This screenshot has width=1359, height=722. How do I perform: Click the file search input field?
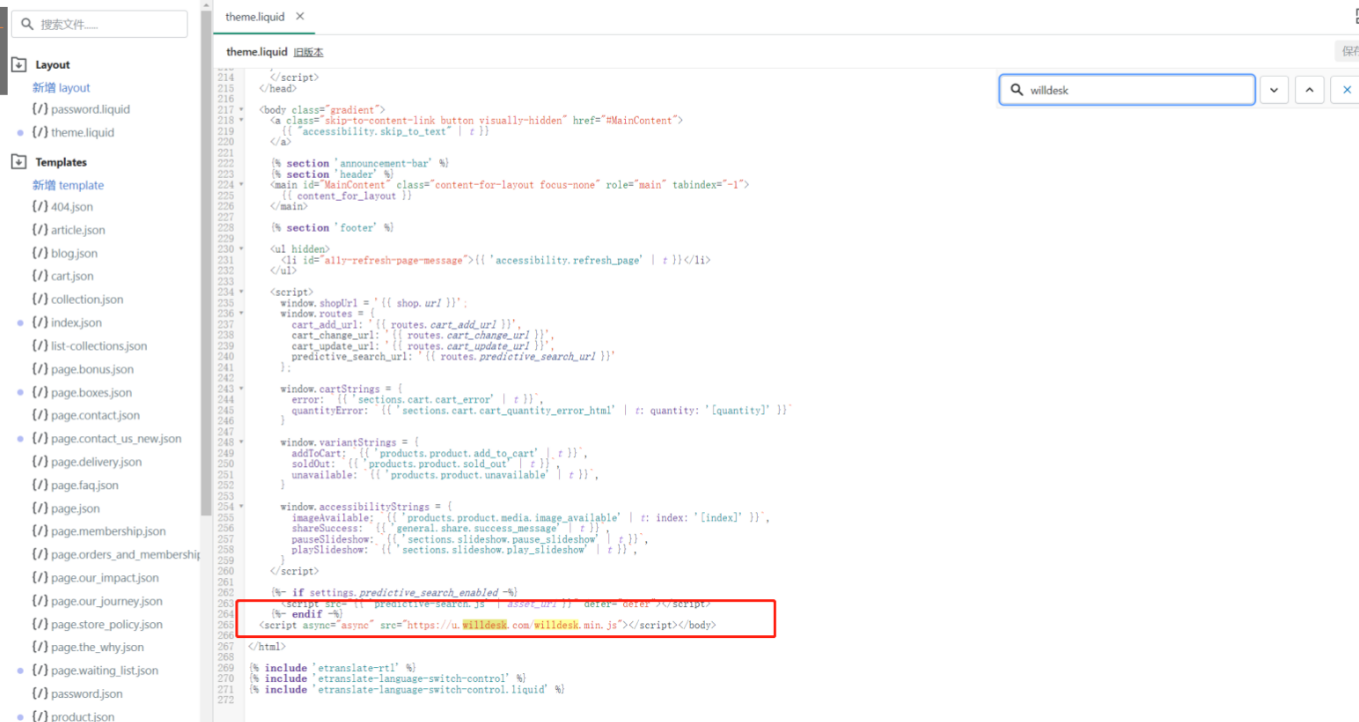tap(99, 24)
